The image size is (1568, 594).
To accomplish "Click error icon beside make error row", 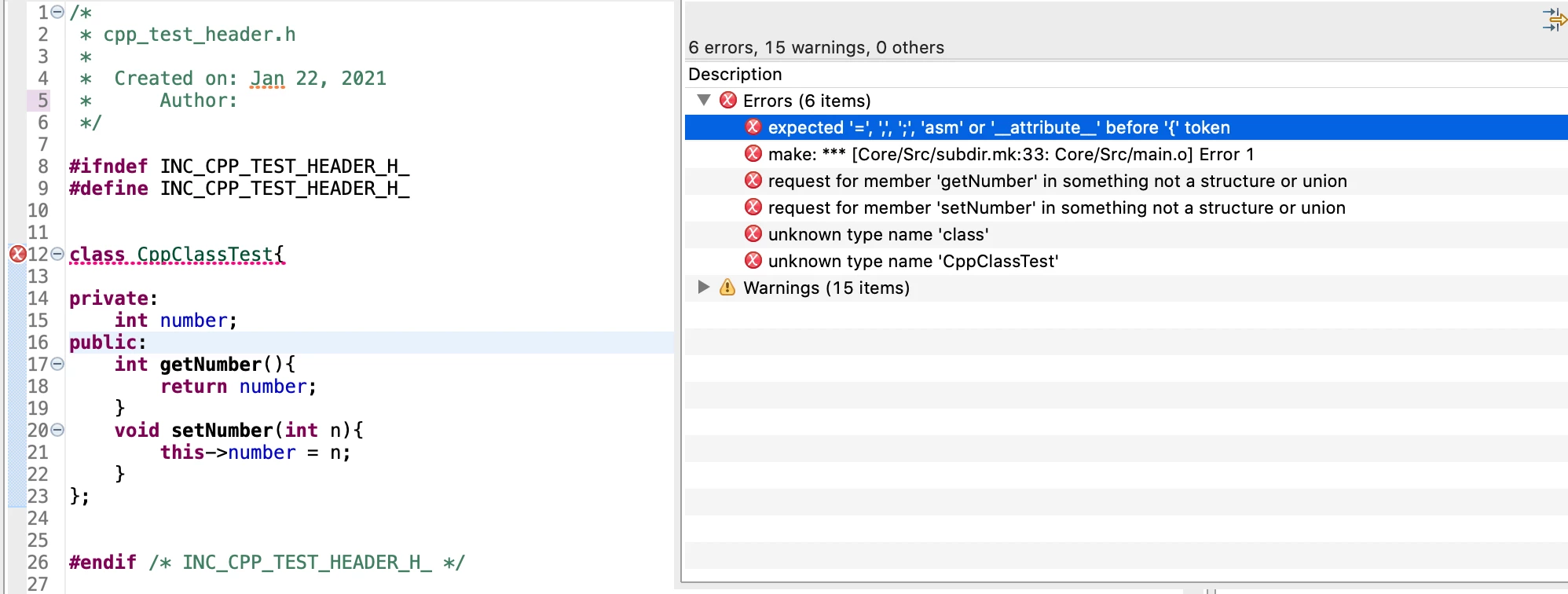I will pos(753,153).
